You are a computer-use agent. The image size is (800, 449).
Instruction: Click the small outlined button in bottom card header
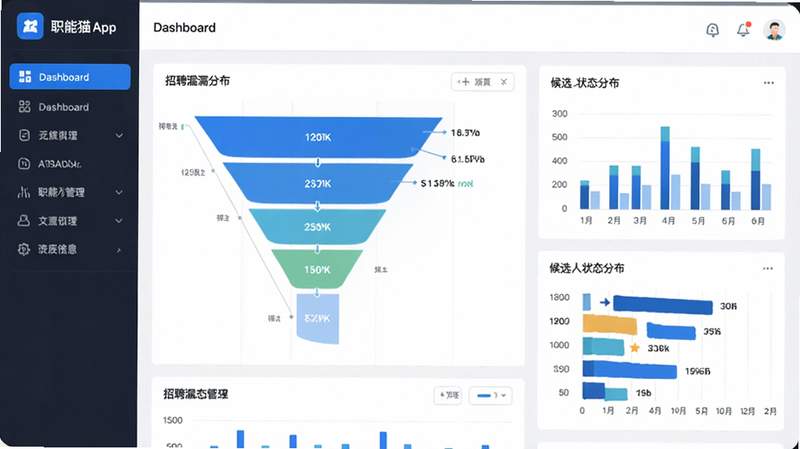[x=448, y=395]
